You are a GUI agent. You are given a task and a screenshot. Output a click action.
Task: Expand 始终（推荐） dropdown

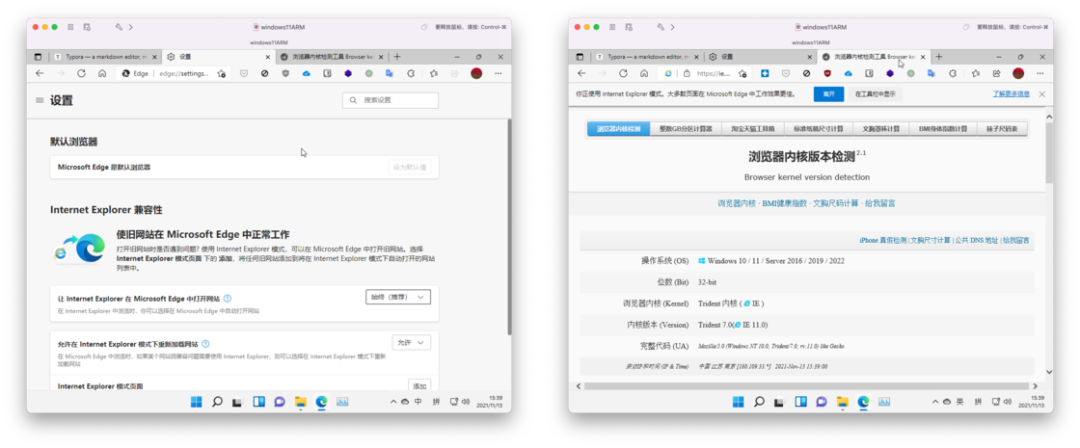tap(398, 296)
